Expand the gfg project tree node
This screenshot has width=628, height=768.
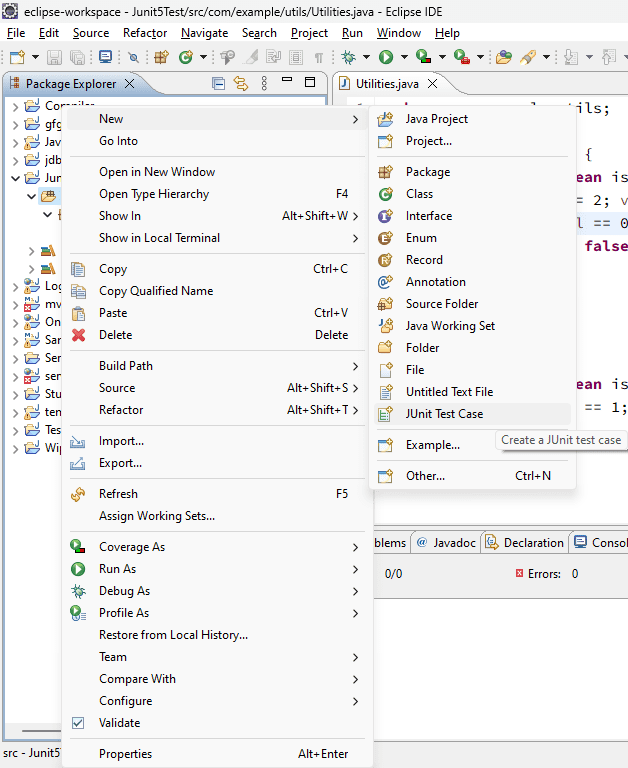tap(16, 124)
